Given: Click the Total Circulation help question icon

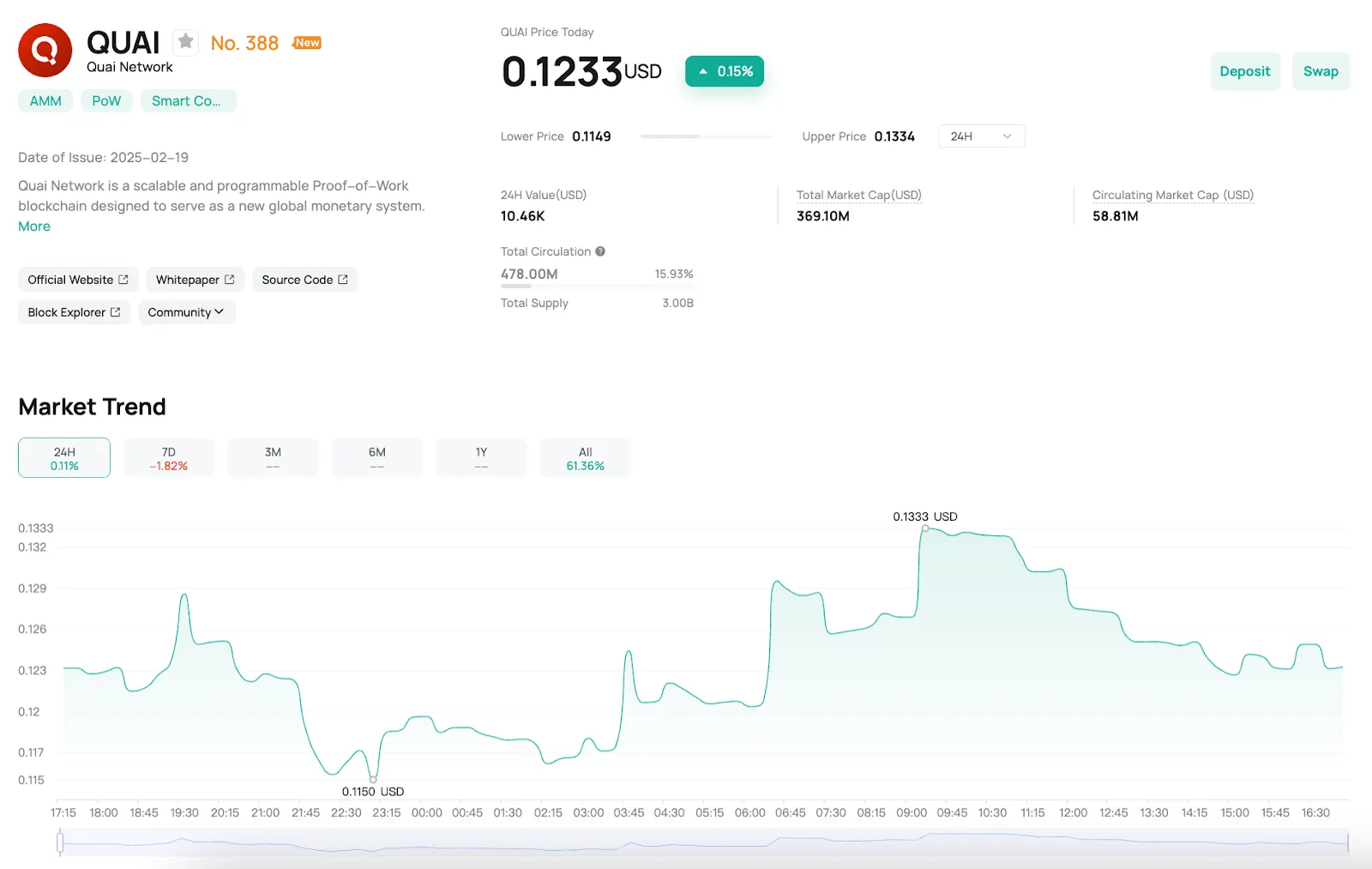Looking at the screenshot, I should (x=600, y=251).
